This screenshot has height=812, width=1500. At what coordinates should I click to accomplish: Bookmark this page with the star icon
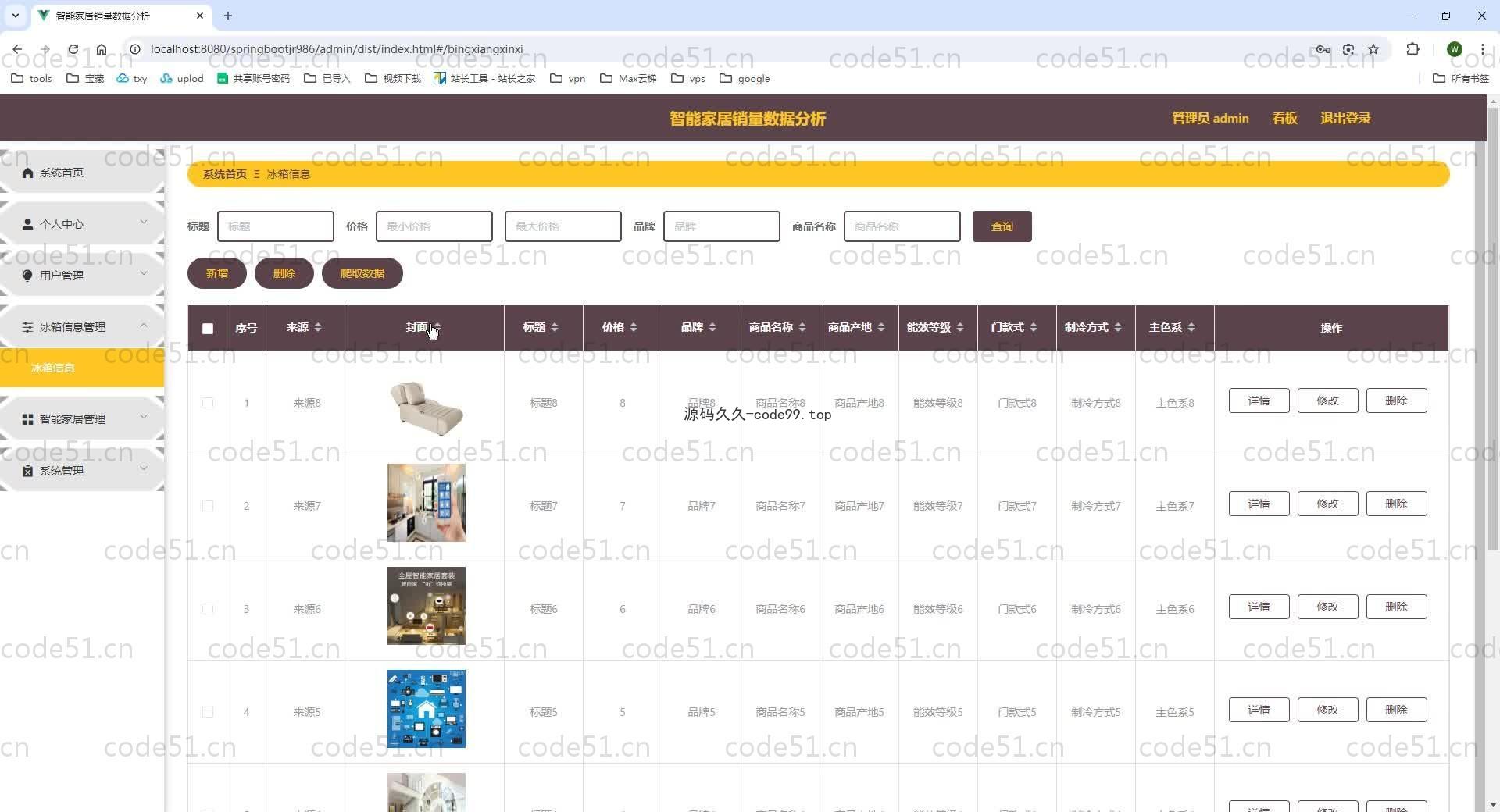click(1373, 49)
